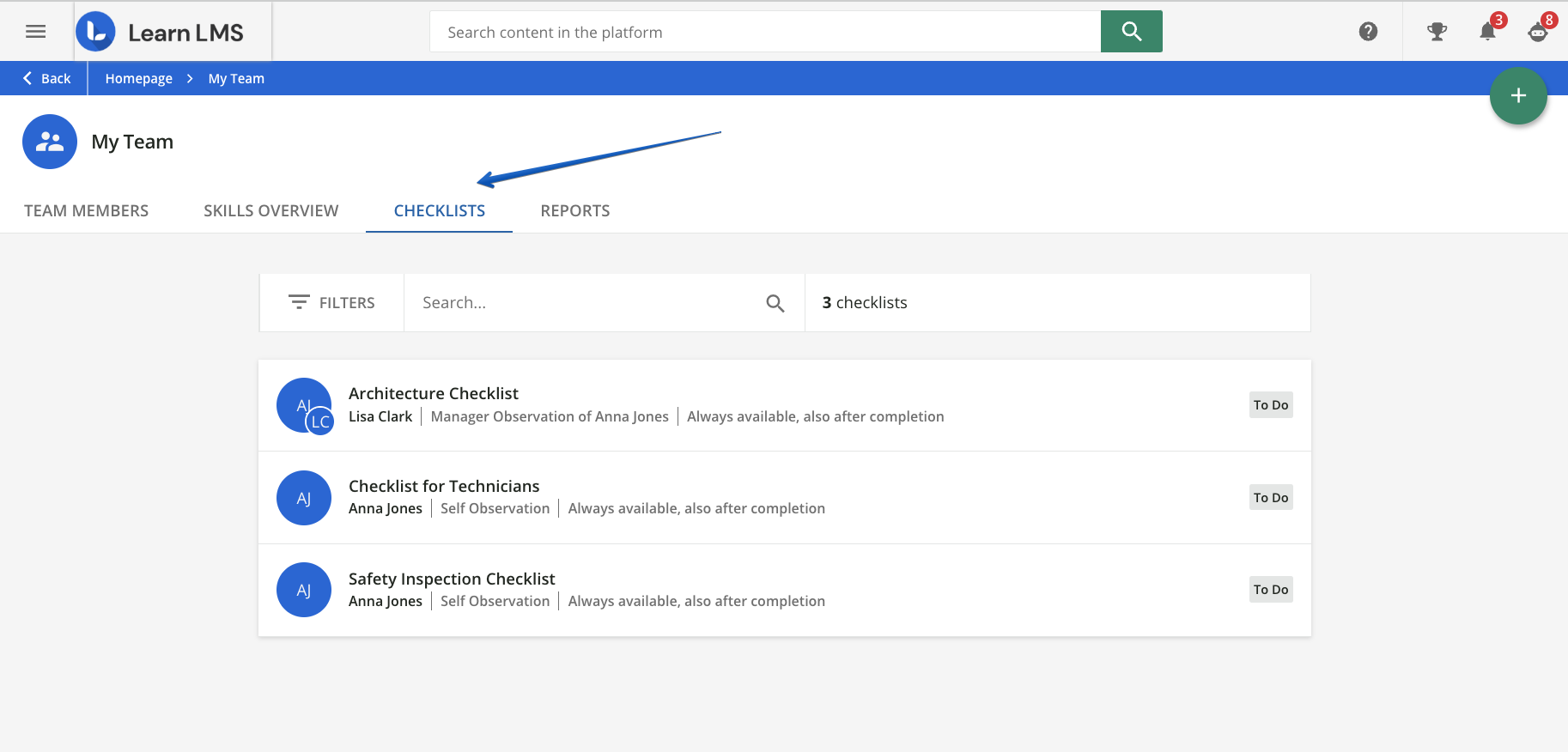Click 'Manager Observation of Anna Jones' text
The width and height of the screenshot is (1568, 752).
[550, 416]
